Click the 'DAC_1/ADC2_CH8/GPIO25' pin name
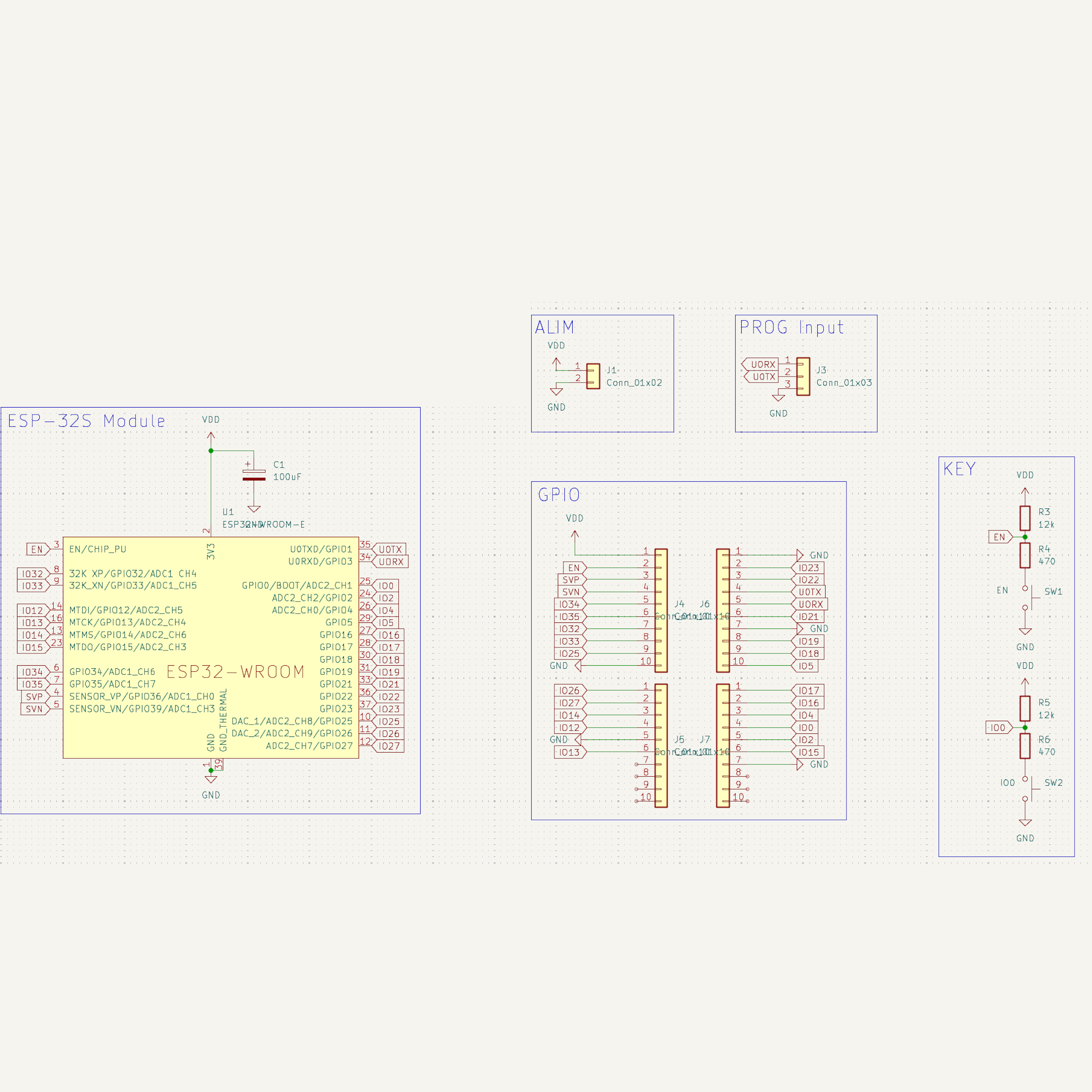Image resolution: width=1092 pixels, height=1092 pixels. click(292, 721)
